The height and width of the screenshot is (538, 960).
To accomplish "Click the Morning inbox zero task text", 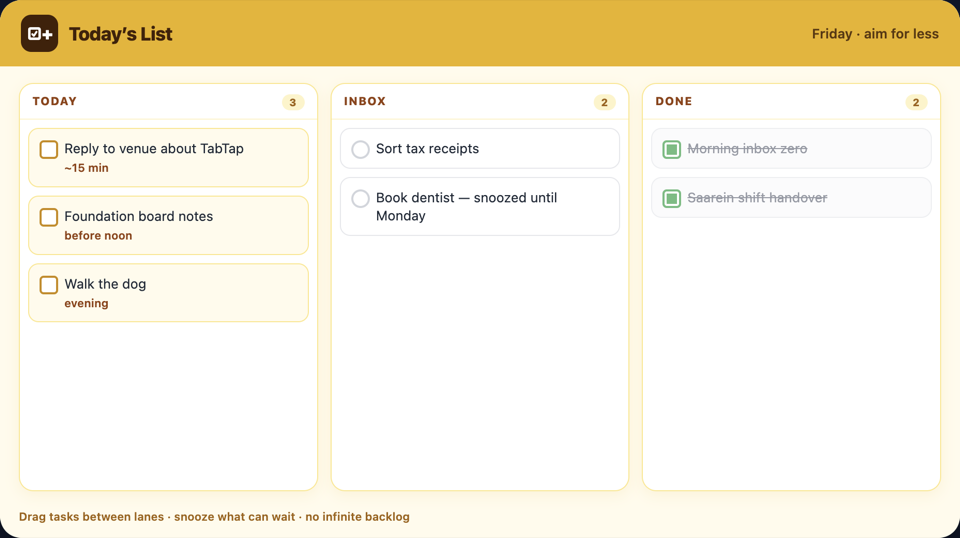I will (747, 149).
